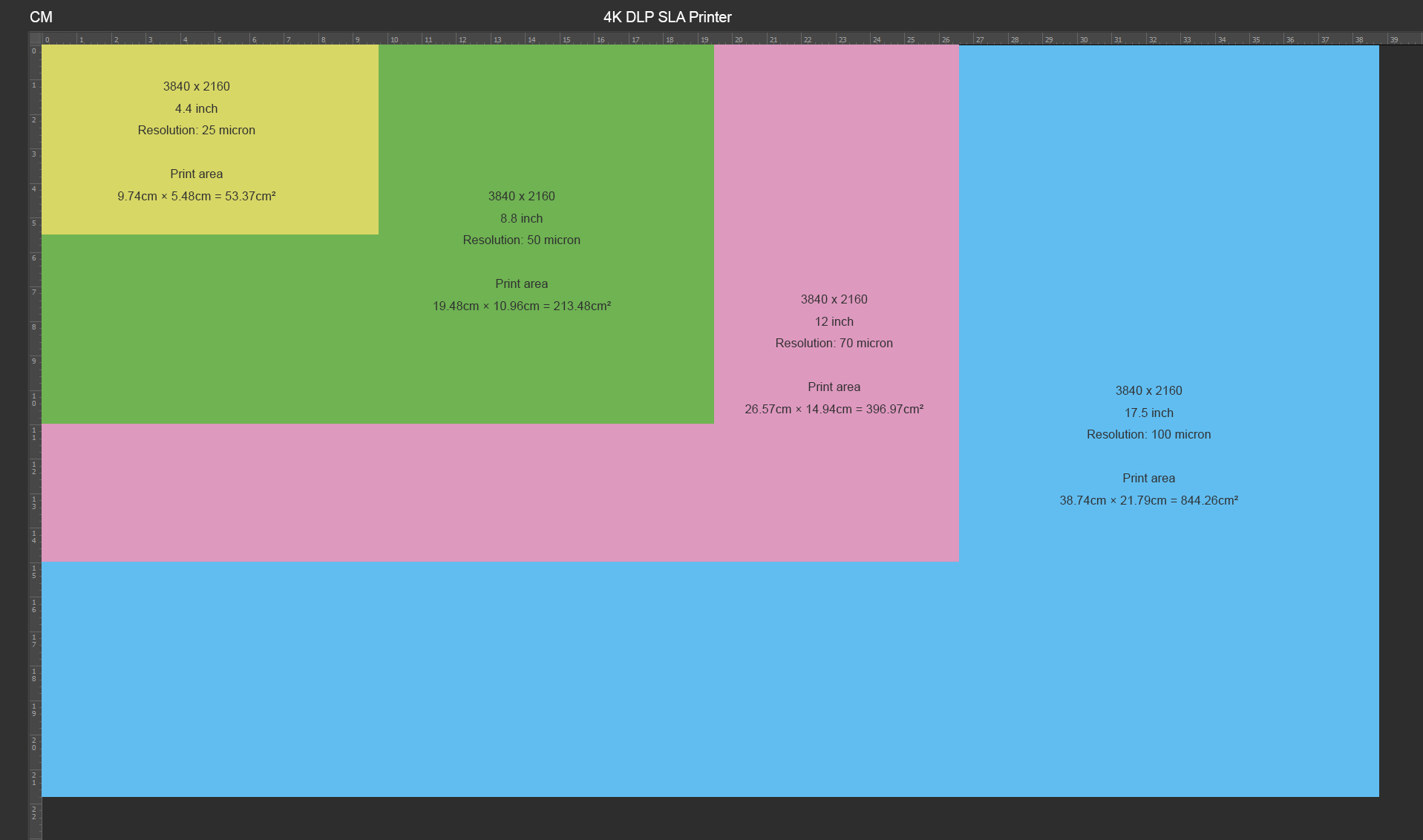This screenshot has width=1423, height=840.
Task: Click the 5 mark on vertical ruler
Action: (x=34, y=223)
